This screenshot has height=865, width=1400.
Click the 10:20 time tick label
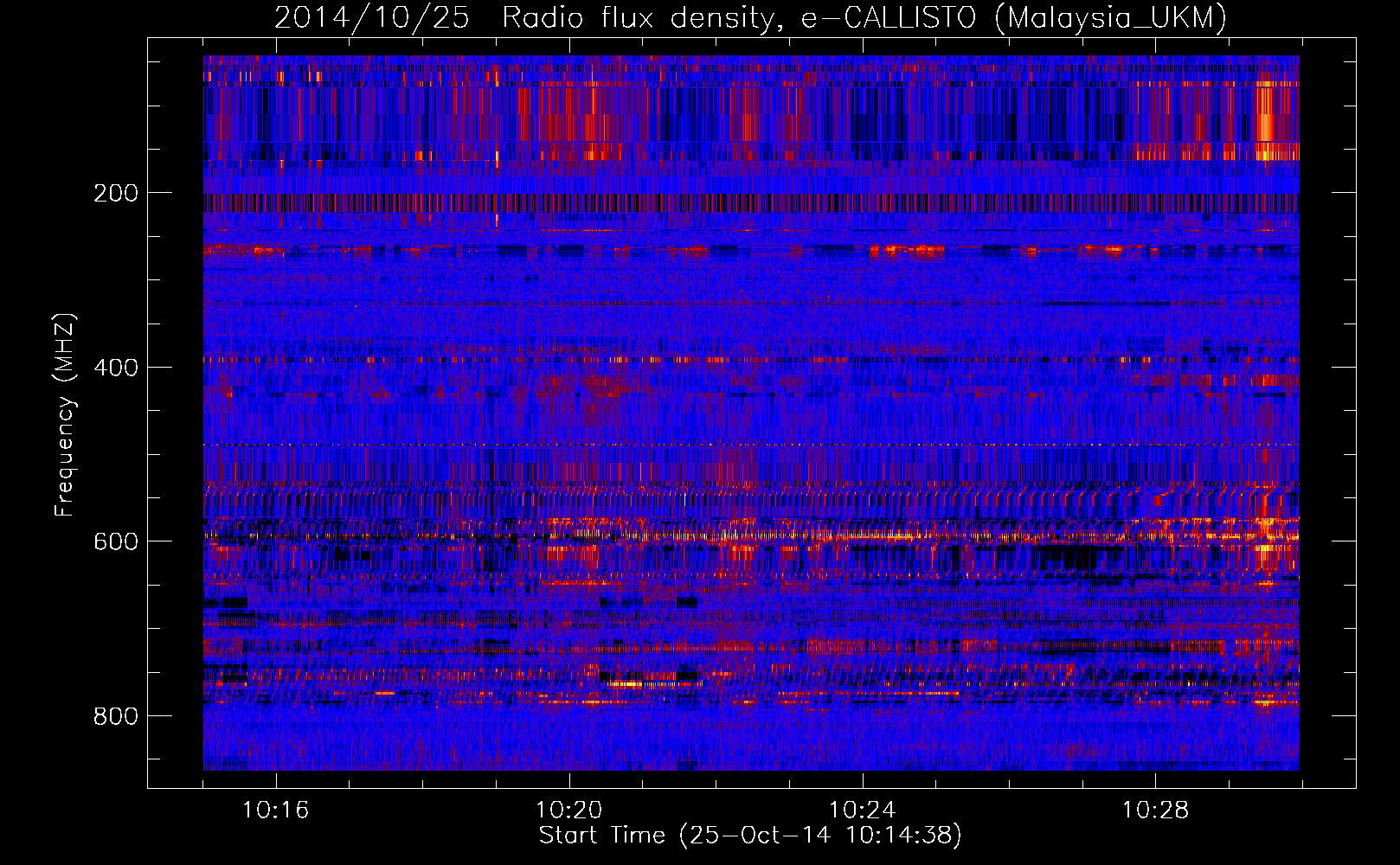point(569,810)
